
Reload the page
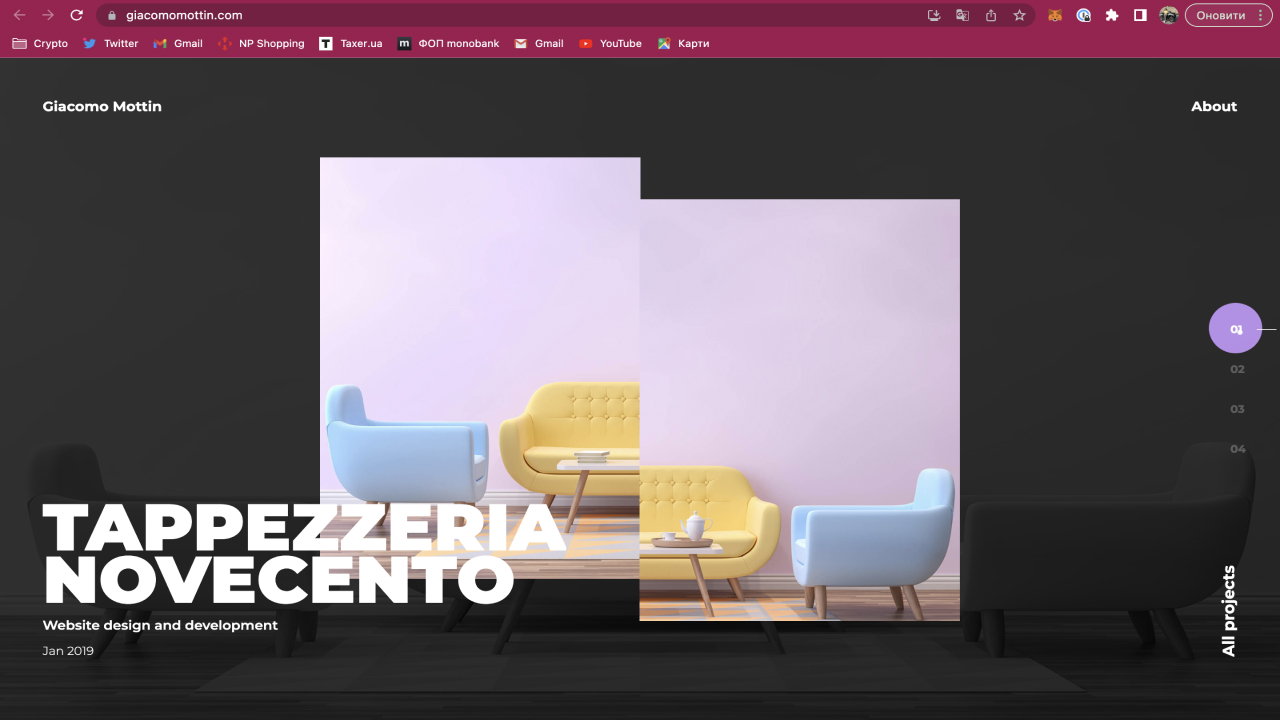tap(77, 15)
